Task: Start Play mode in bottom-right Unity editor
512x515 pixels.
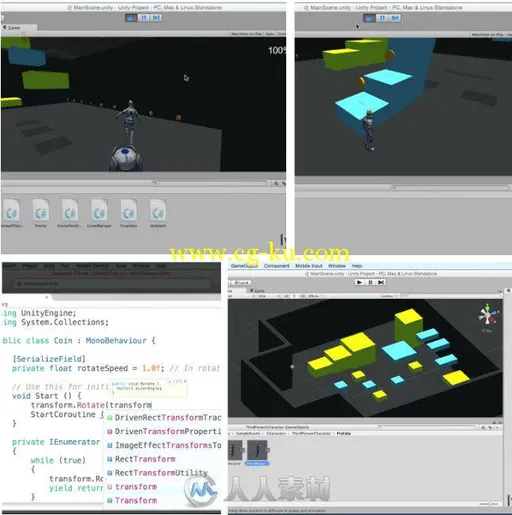Action: coord(359,282)
